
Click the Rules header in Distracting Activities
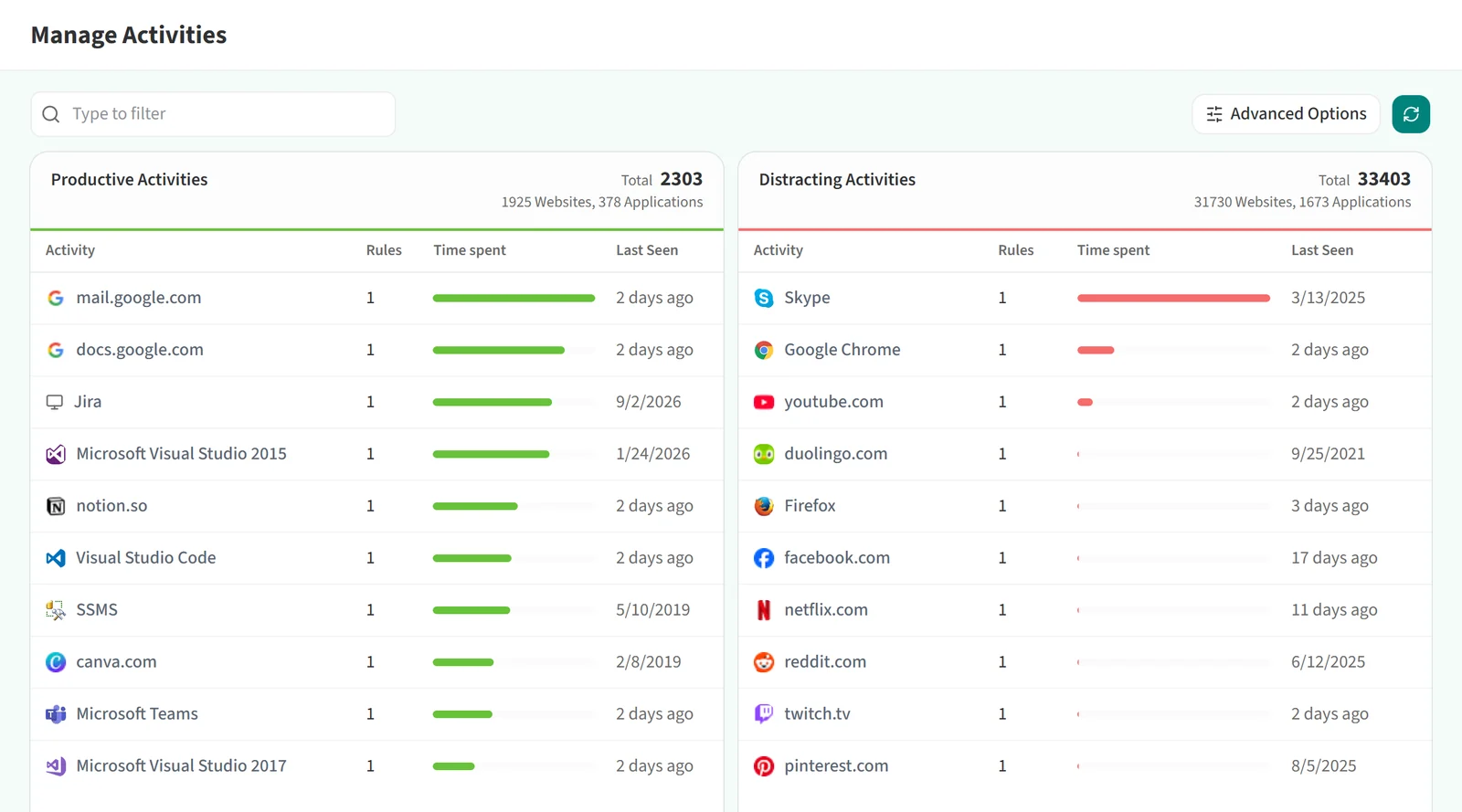click(1016, 250)
